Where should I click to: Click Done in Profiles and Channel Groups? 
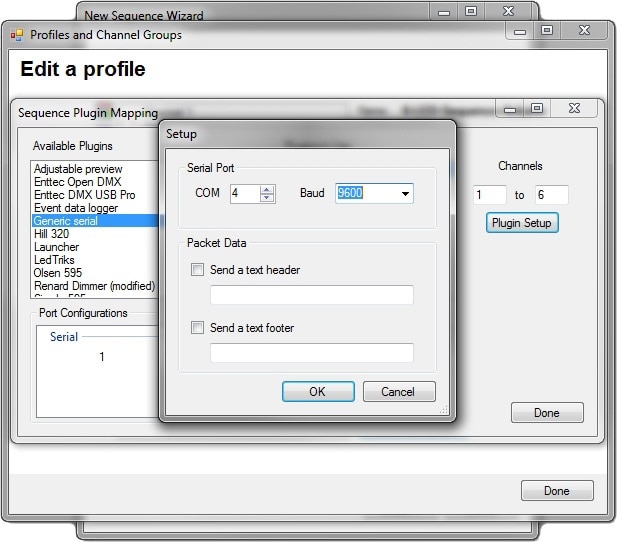tap(557, 490)
